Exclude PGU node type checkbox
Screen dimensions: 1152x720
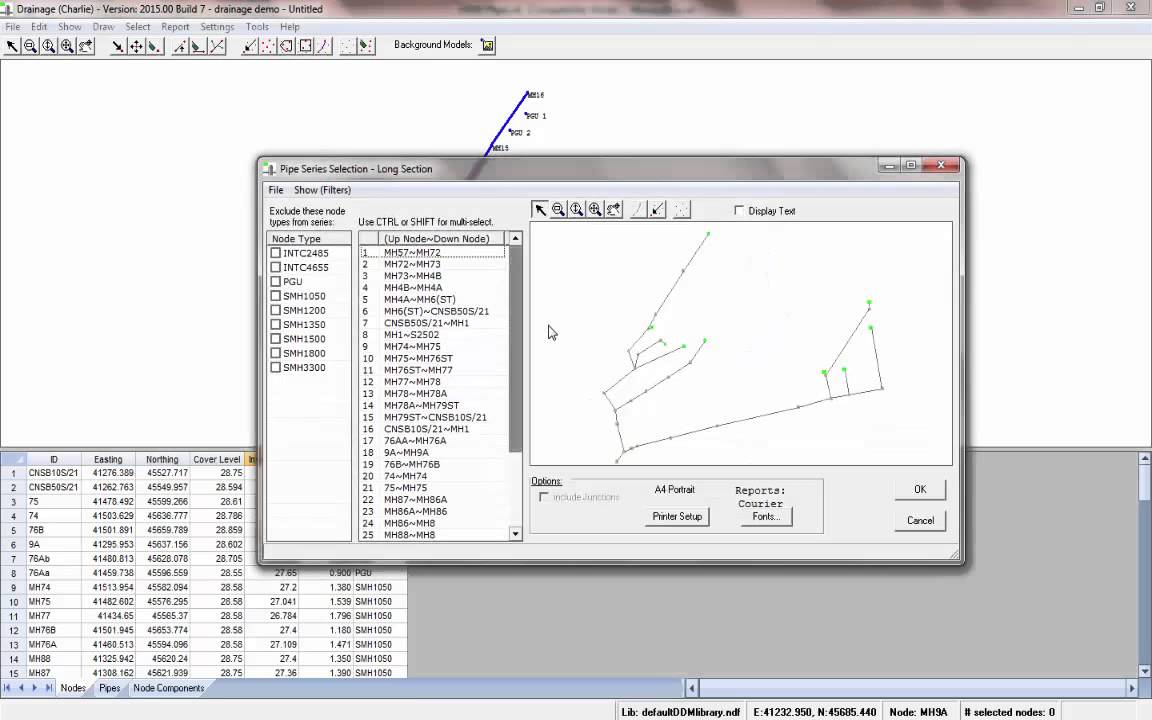tap(276, 281)
